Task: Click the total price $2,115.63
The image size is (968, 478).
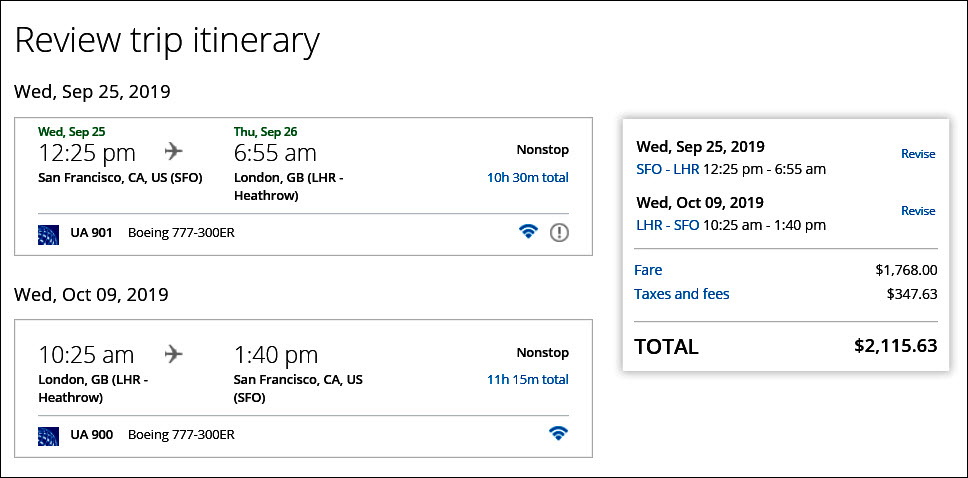Action: point(895,346)
